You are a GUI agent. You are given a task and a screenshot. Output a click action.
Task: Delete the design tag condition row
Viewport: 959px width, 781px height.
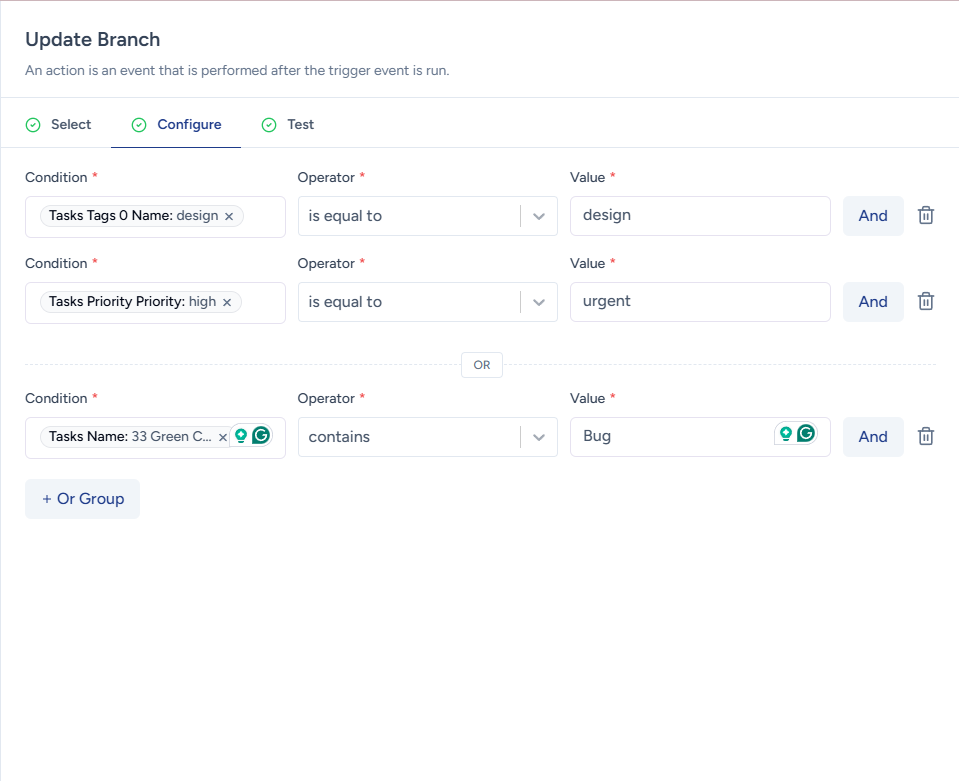coord(926,216)
